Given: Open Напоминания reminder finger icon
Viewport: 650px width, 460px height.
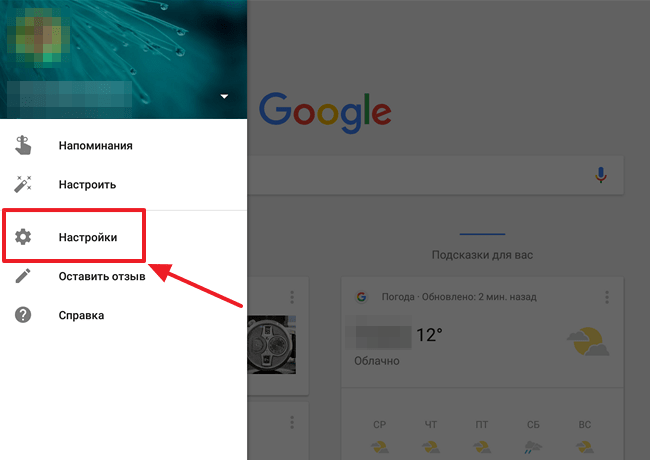Looking at the screenshot, I should coord(23,145).
